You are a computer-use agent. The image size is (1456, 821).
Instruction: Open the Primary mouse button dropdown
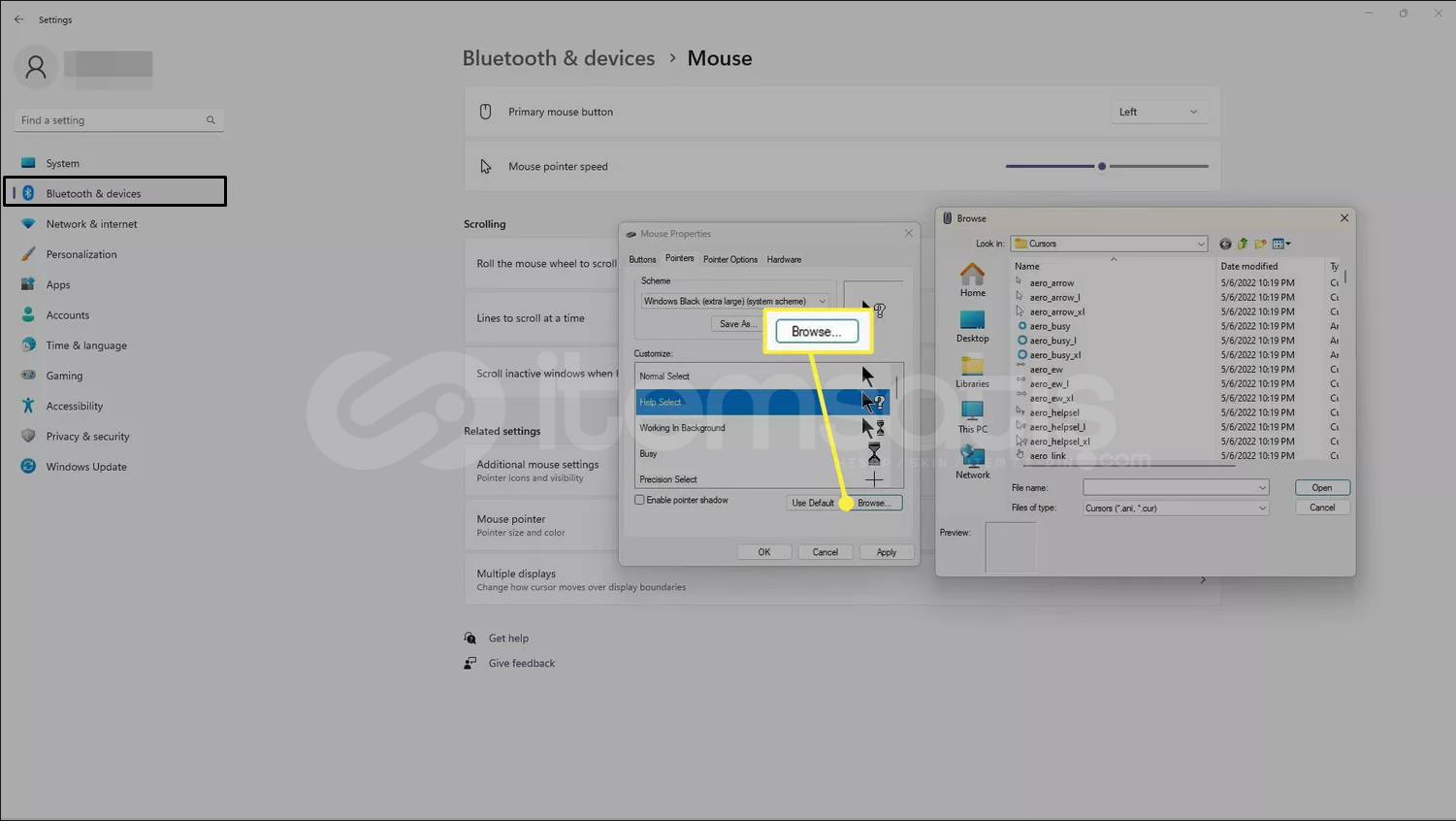pyautogui.click(x=1157, y=112)
